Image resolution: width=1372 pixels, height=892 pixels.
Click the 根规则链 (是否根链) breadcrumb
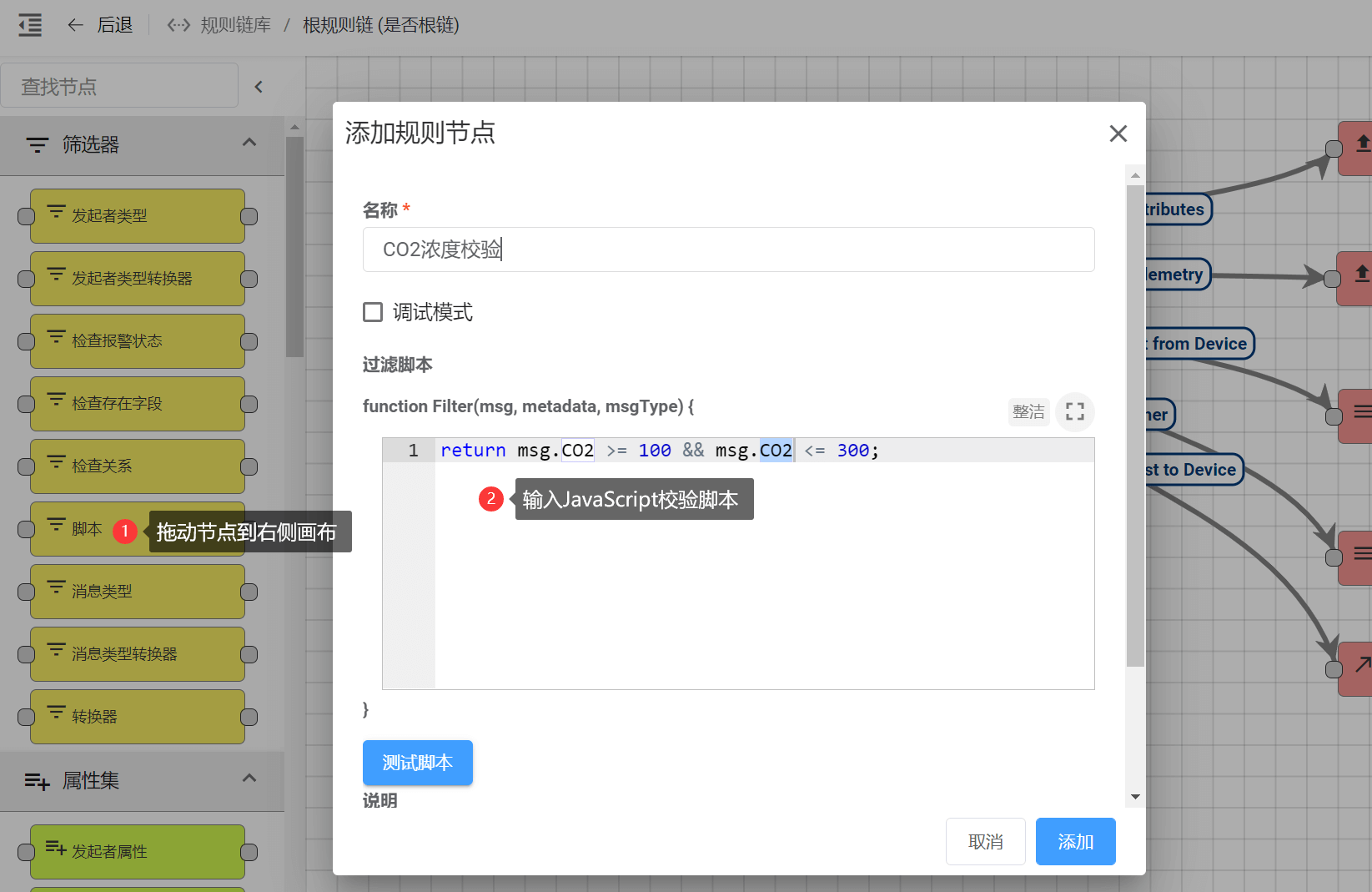(x=380, y=25)
